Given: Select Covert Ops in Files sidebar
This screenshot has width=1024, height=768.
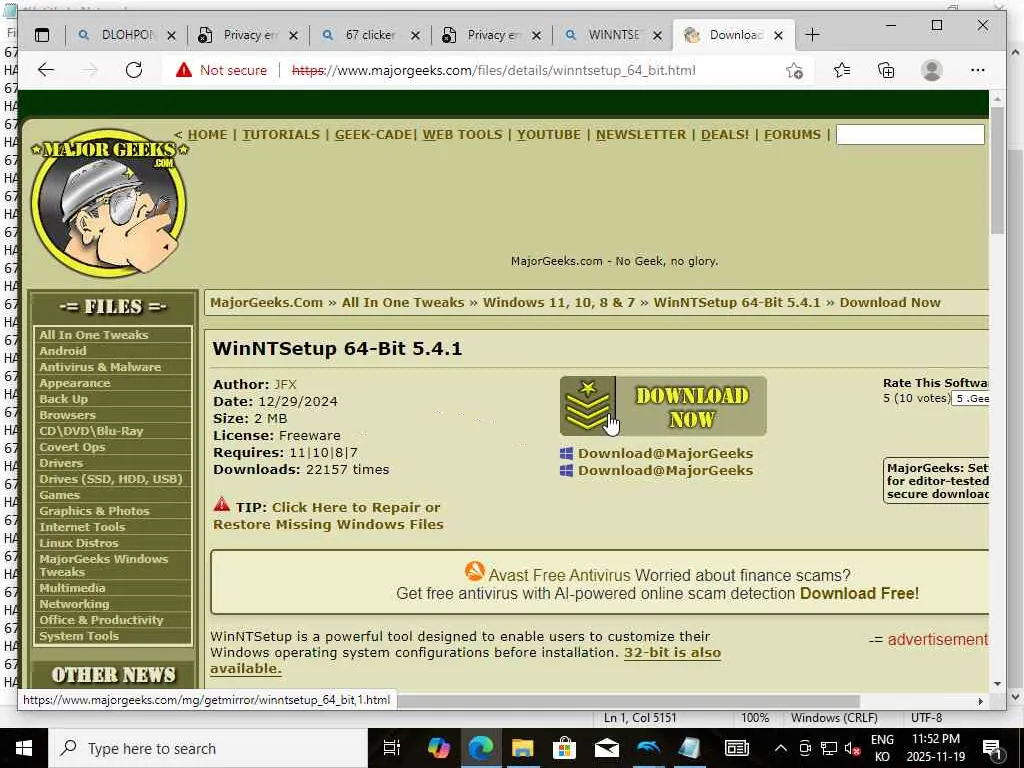Looking at the screenshot, I should pyautogui.click(x=72, y=447).
